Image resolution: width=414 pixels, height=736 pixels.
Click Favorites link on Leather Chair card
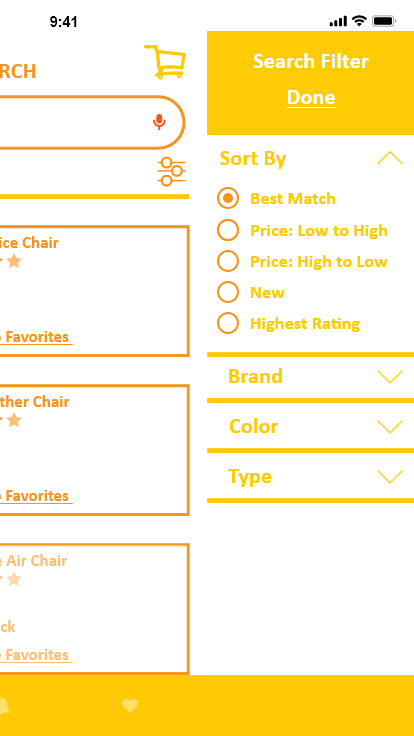pos(36,496)
